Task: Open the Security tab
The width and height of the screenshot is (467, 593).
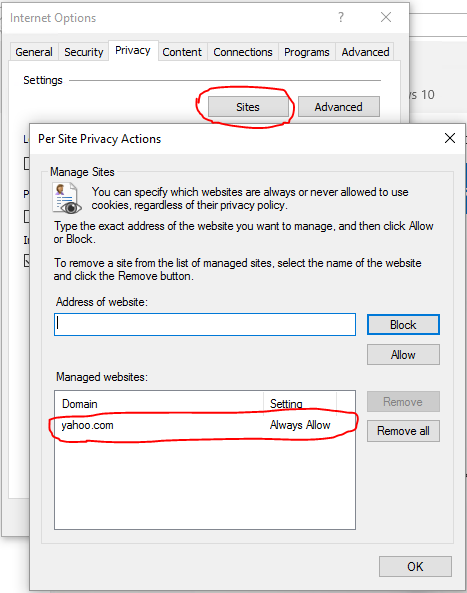Action: coord(84,52)
